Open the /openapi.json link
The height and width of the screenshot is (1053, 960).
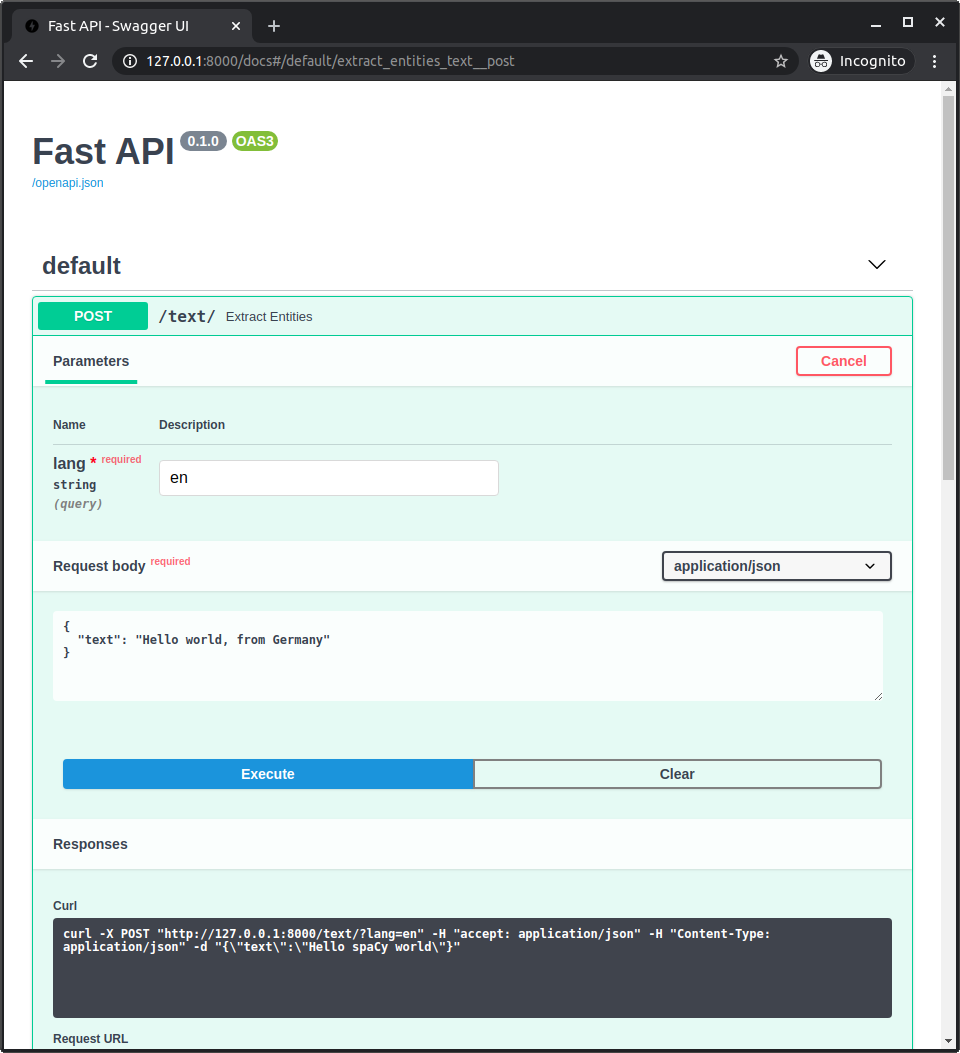click(x=68, y=183)
